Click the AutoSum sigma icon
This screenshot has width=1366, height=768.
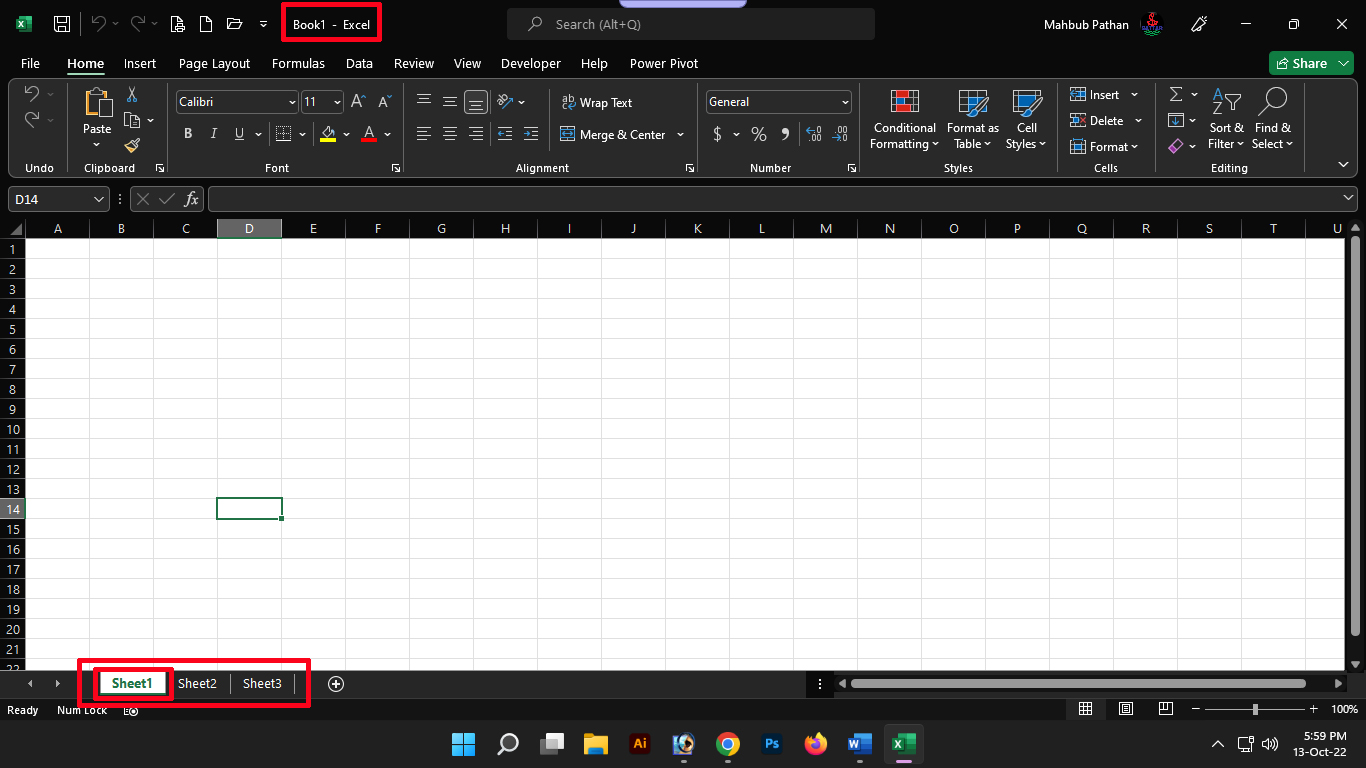tap(1176, 94)
